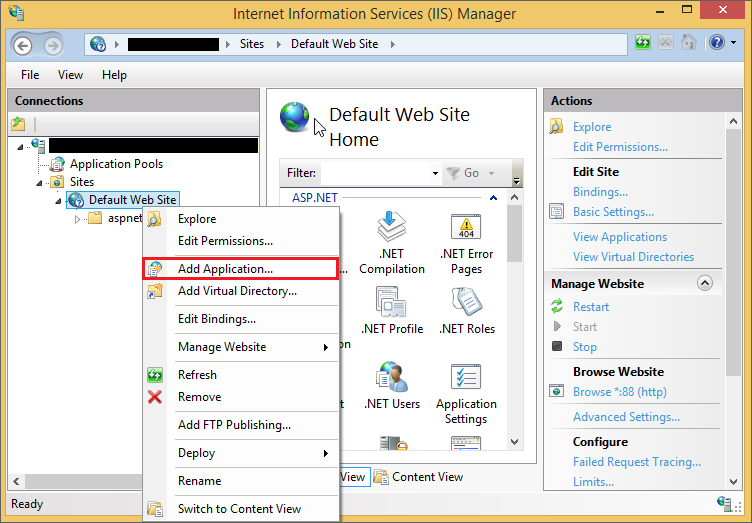This screenshot has height=523, width=752.
Task: Click Sites in the address breadcrumb
Action: pos(252,44)
